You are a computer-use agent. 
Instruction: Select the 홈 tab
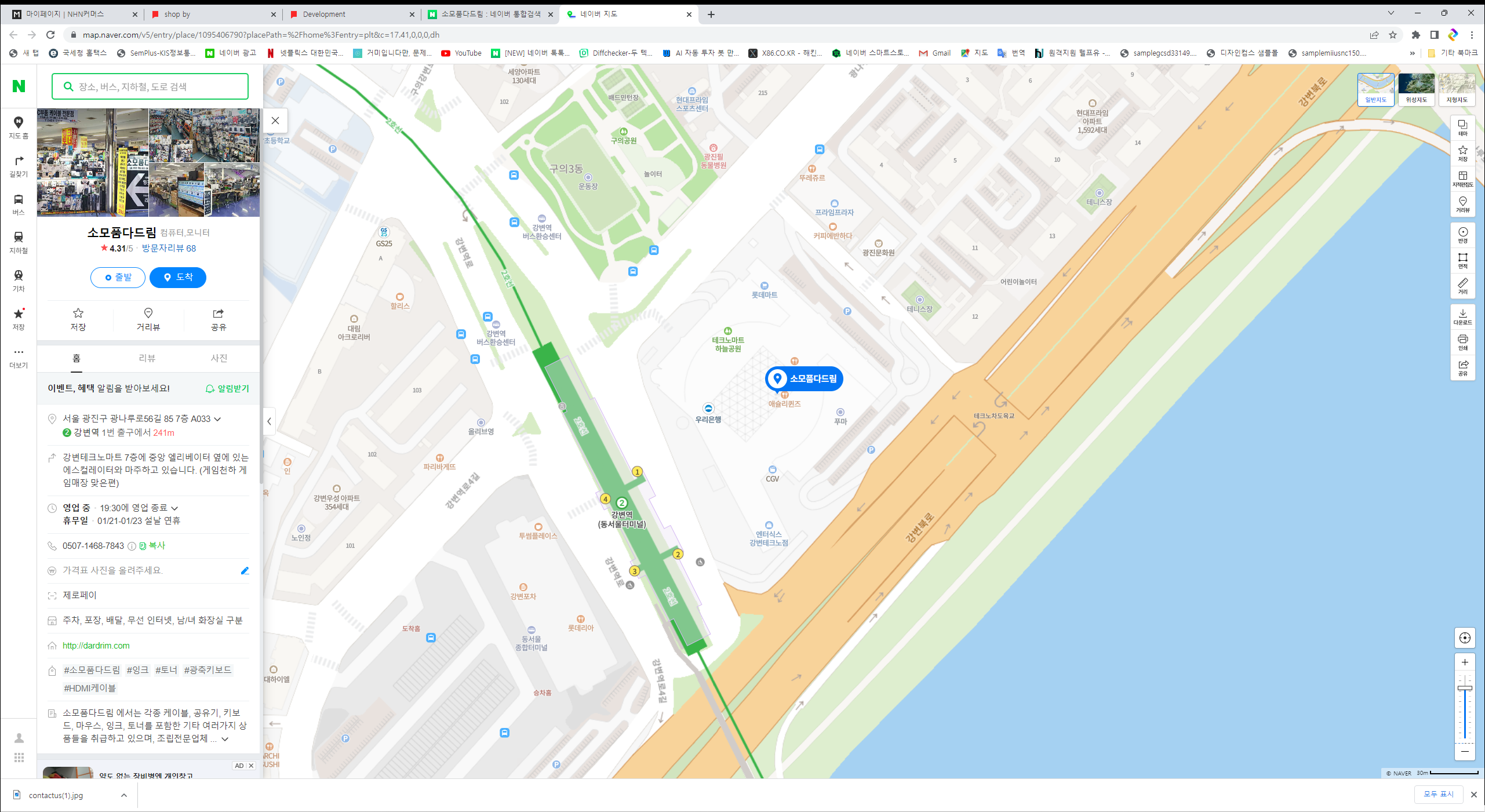(x=77, y=359)
